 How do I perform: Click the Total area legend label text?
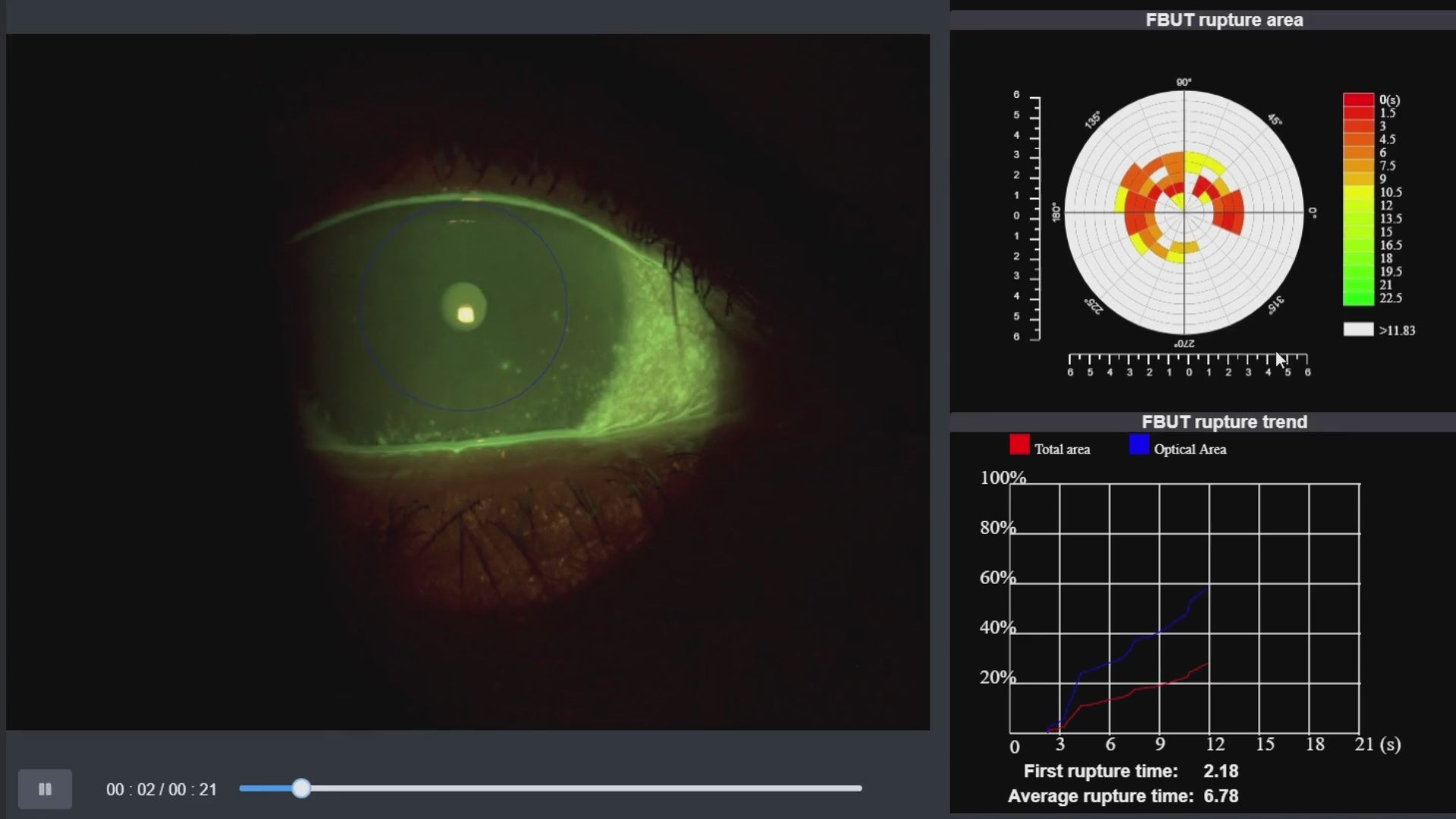(x=1062, y=450)
